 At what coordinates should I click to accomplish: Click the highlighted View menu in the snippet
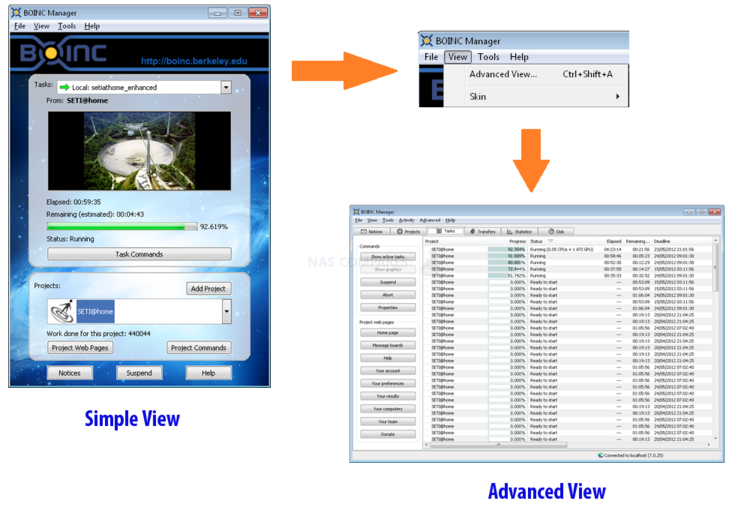pyautogui.click(x=458, y=57)
